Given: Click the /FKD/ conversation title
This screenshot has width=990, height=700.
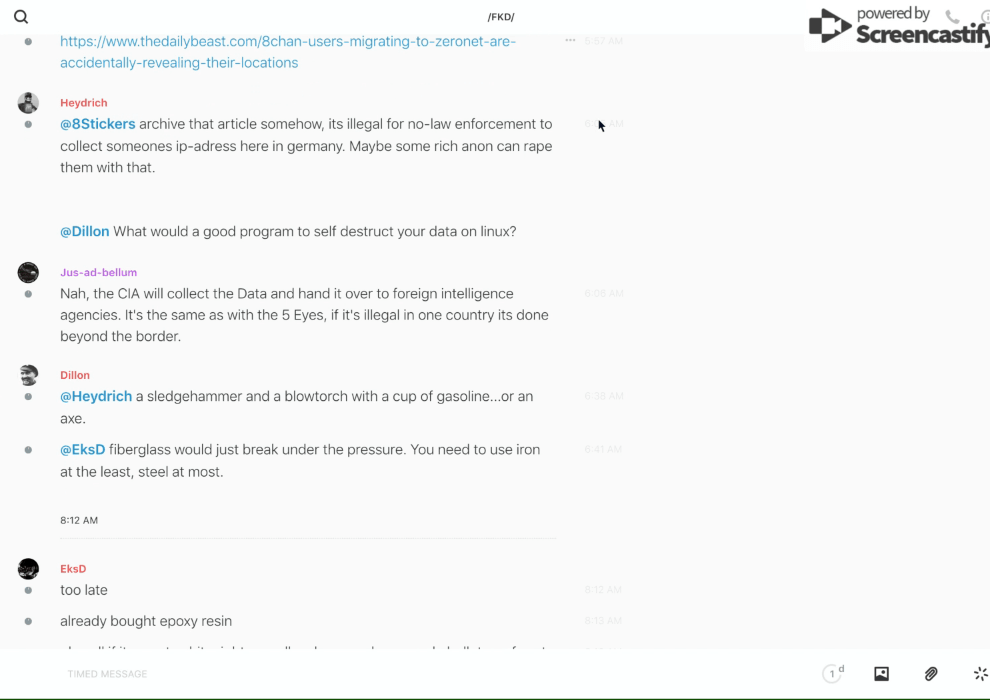Looking at the screenshot, I should (501, 17).
